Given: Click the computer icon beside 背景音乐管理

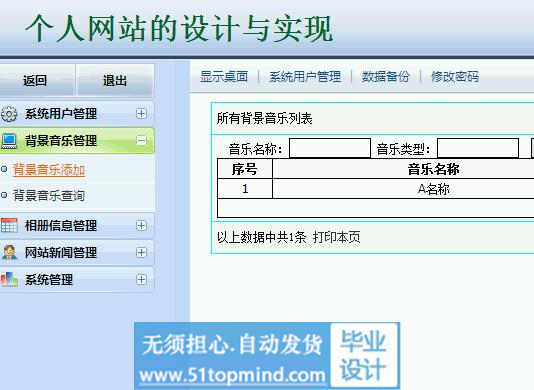Looking at the screenshot, I should [9, 141].
